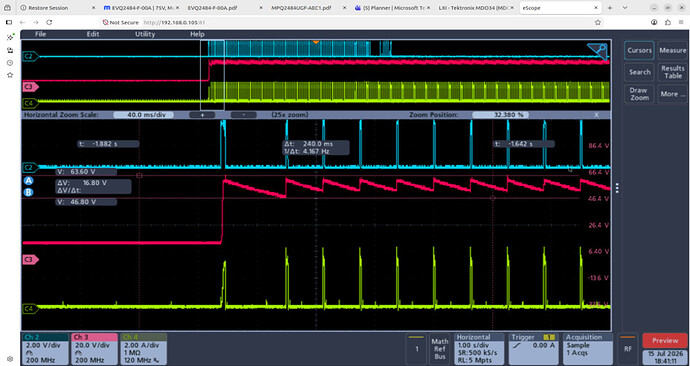Screen dimensions: 690x366
Task: Open the Utility menu
Action: point(145,34)
